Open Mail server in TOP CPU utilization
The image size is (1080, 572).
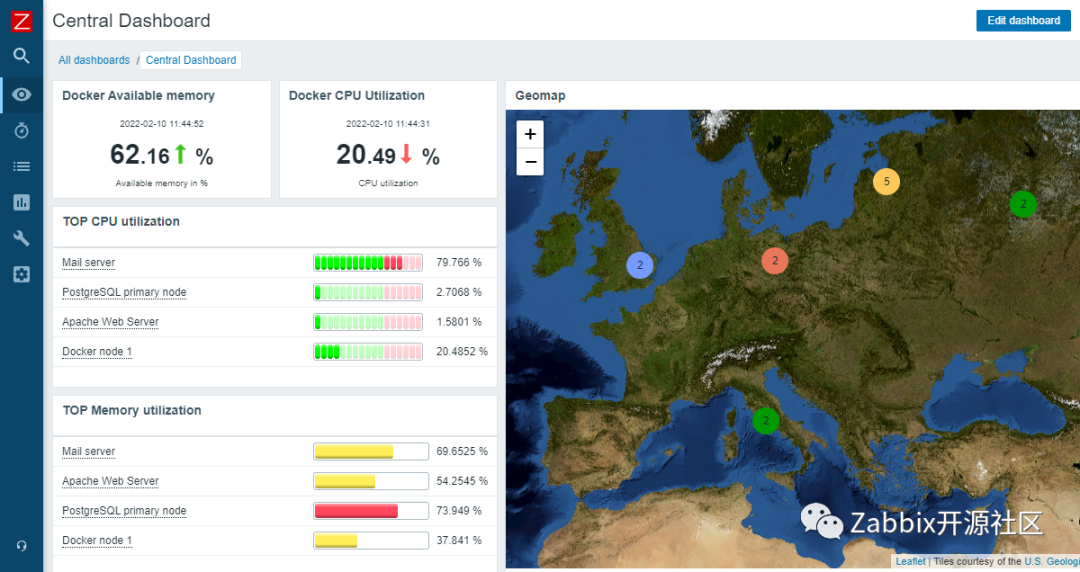[88, 263]
